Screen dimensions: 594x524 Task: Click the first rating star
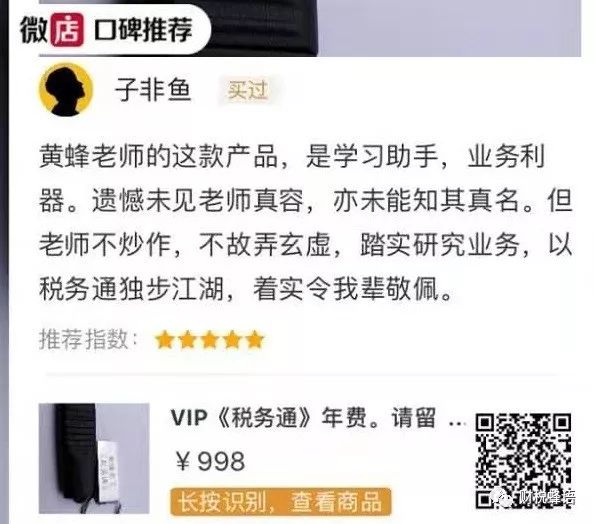164,339
